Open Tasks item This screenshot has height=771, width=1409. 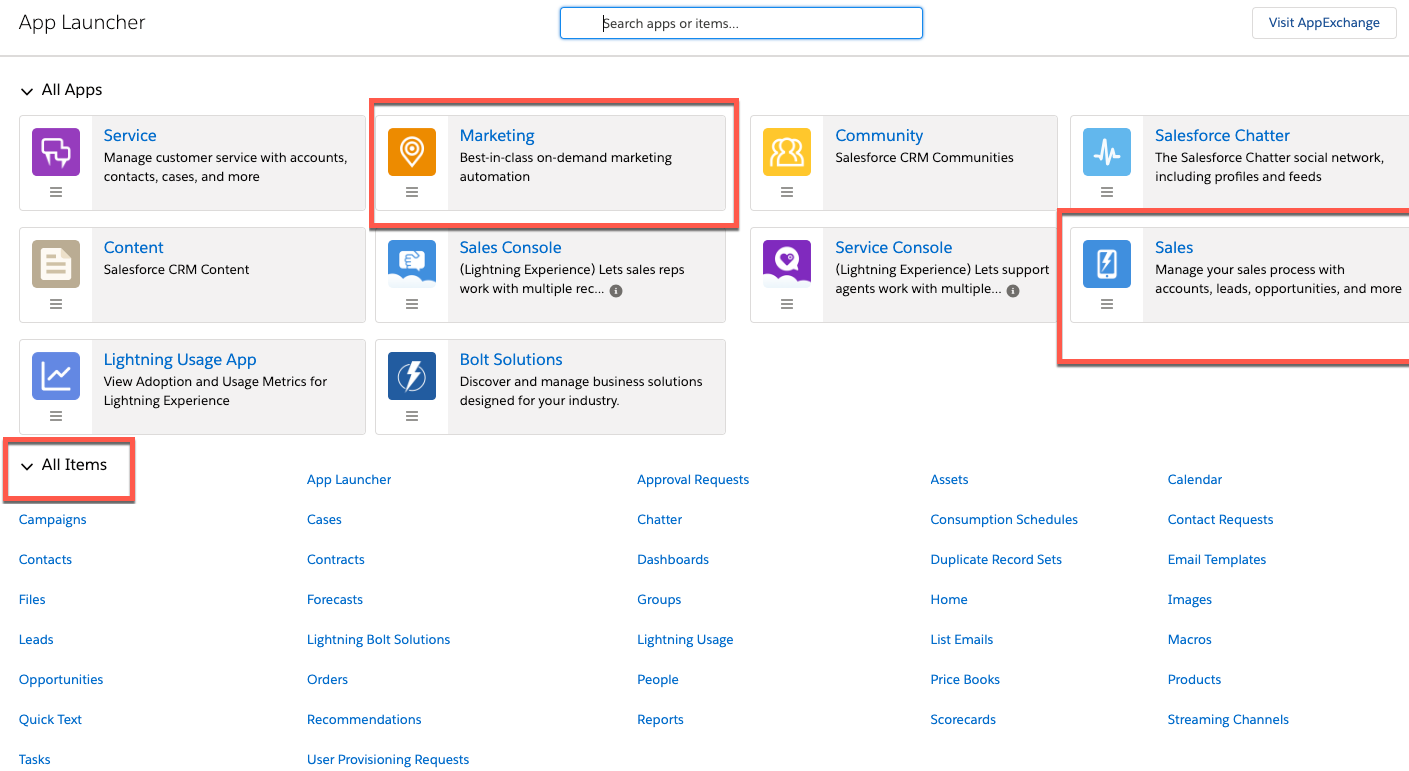[x=34, y=760]
